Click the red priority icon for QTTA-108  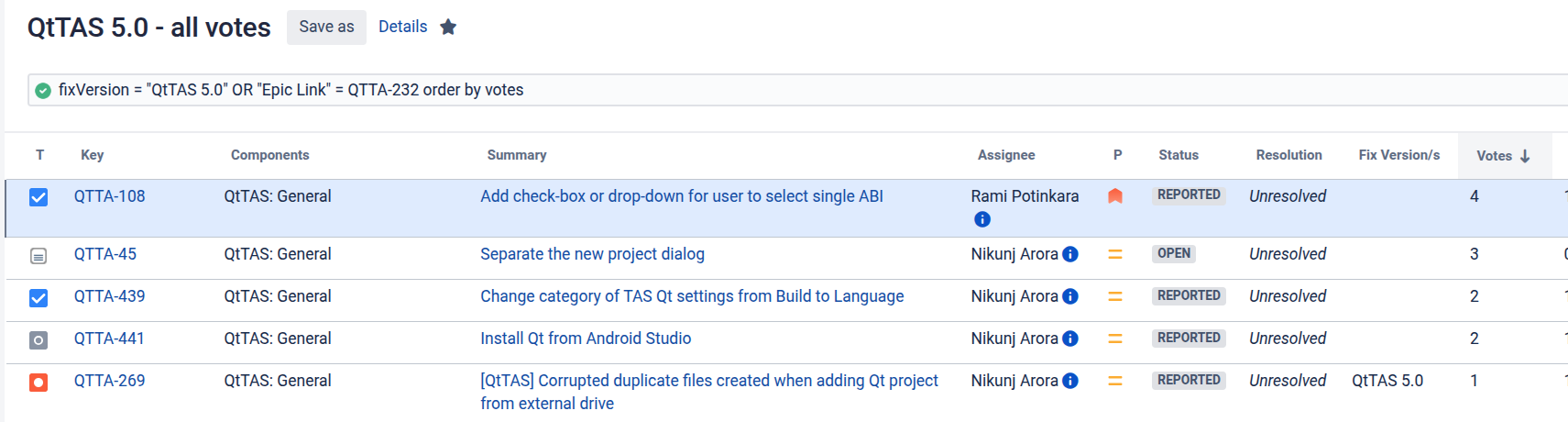[x=1115, y=195]
